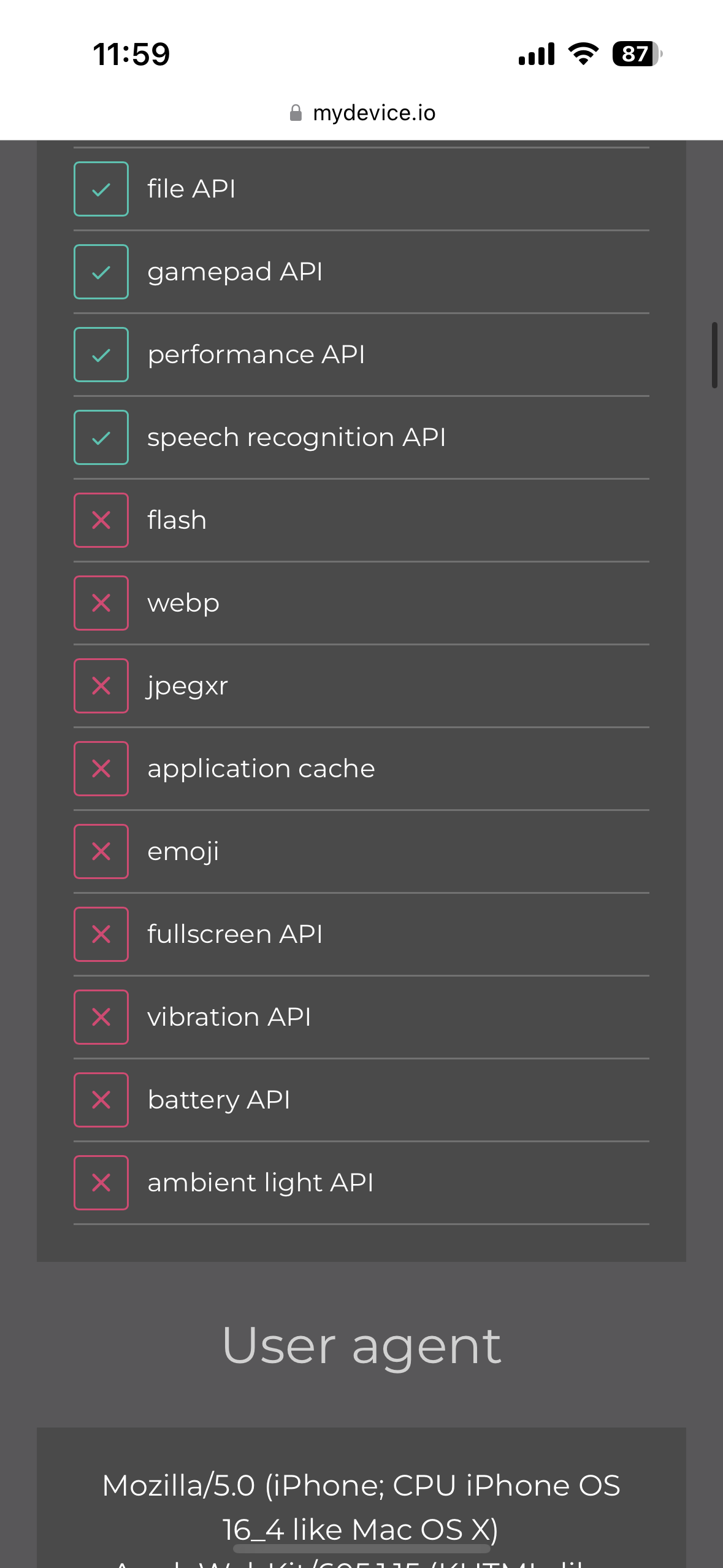Image resolution: width=723 pixels, height=1568 pixels.
Task: Tap the battery API X icon
Action: click(x=101, y=1100)
